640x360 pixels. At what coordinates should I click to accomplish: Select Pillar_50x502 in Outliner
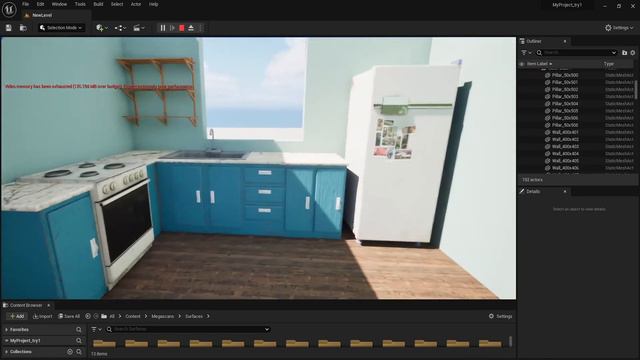click(565, 89)
